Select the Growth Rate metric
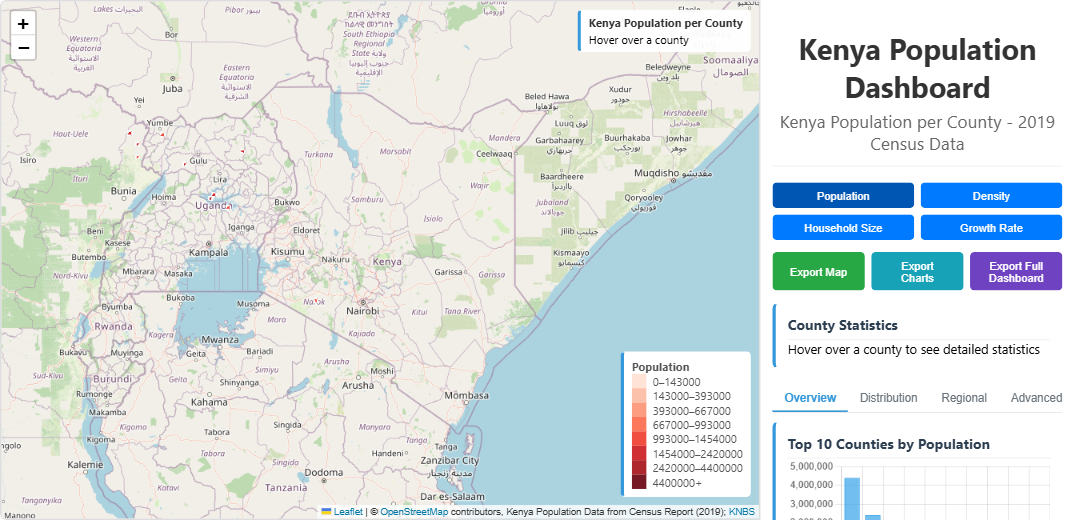Image resolution: width=1086 pixels, height=520 pixels. click(990, 228)
